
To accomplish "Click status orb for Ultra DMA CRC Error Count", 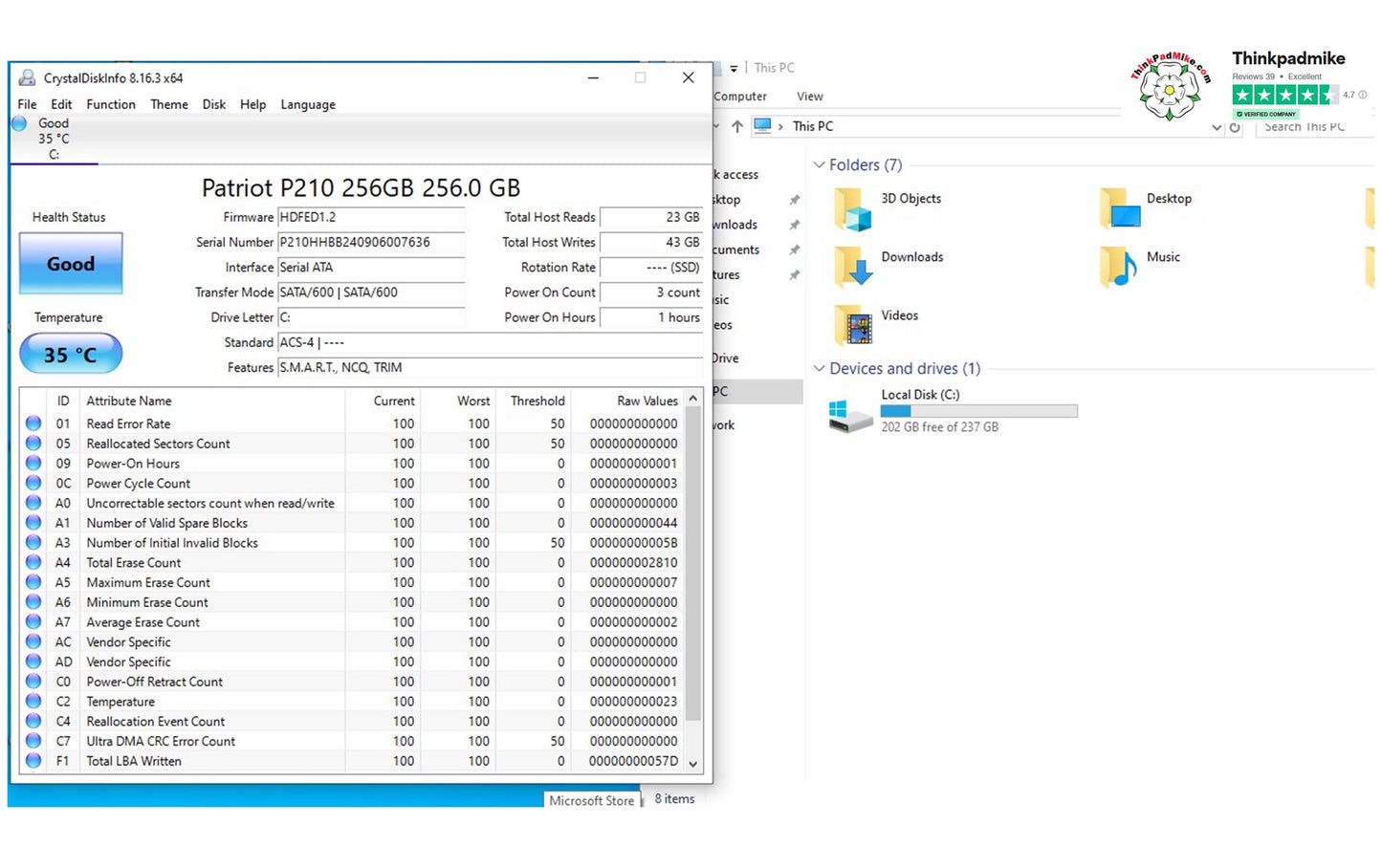I will click(x=33, y=741).
